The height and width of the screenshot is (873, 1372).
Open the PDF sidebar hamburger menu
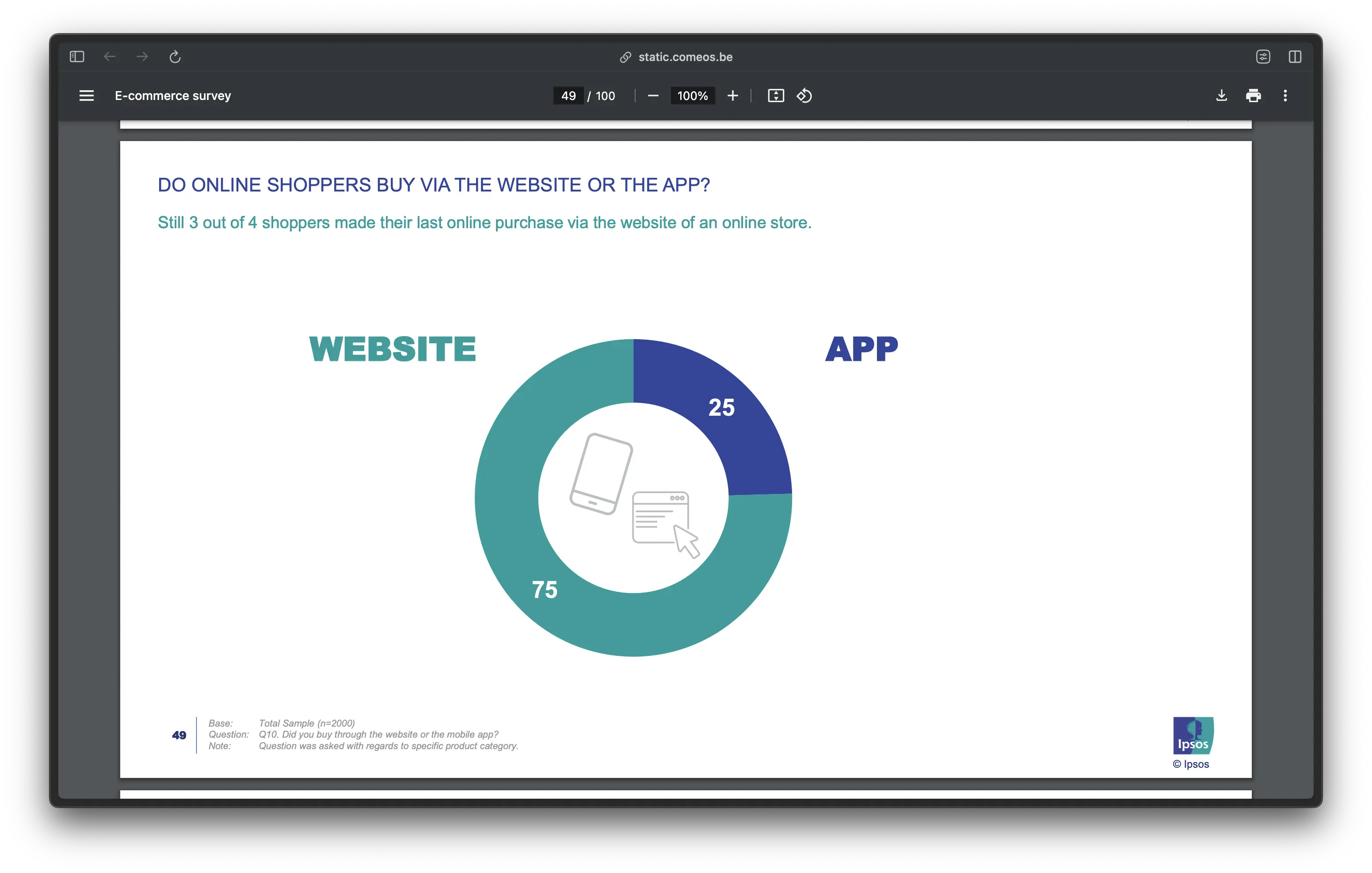(87, 96)
